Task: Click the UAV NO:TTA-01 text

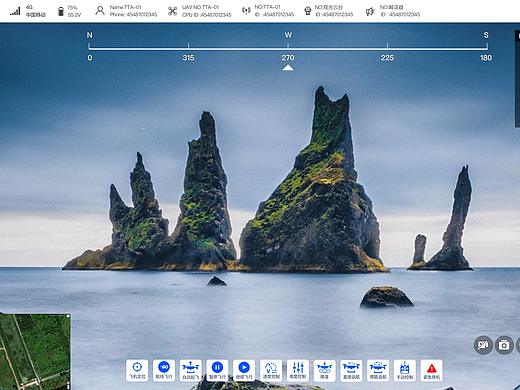Action: [x=200, y=7]
